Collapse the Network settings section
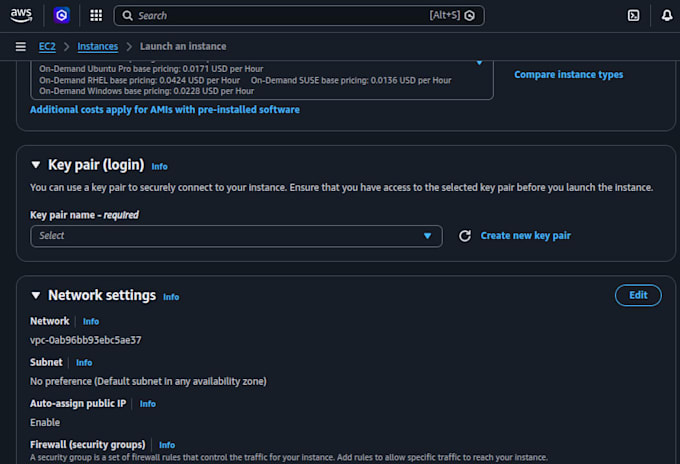 36,295
